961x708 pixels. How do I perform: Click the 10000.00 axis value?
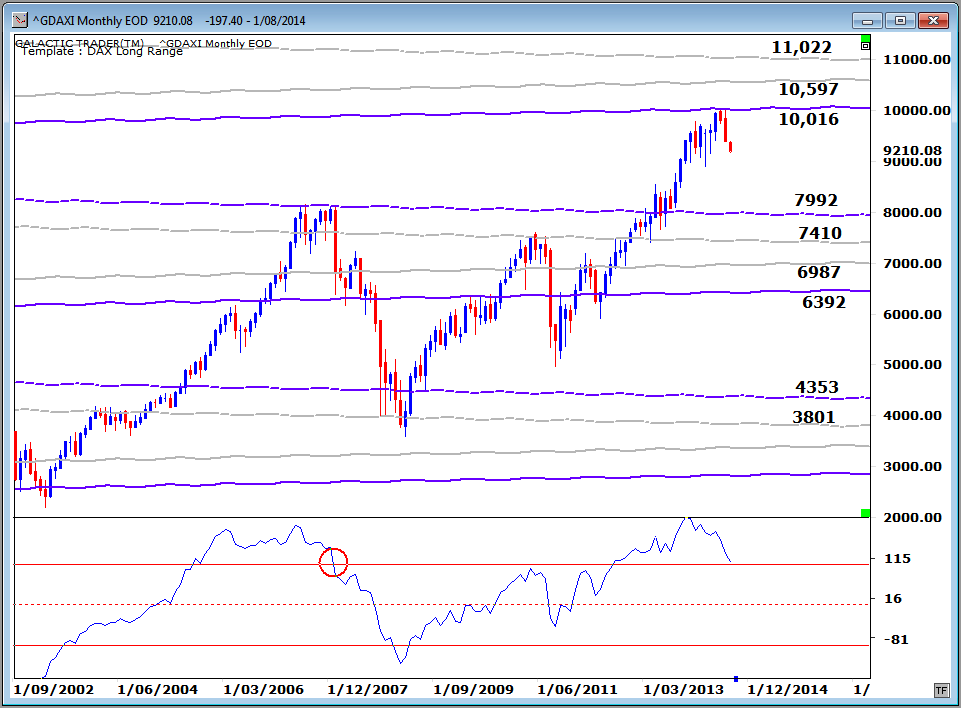(x=916, y=111)
